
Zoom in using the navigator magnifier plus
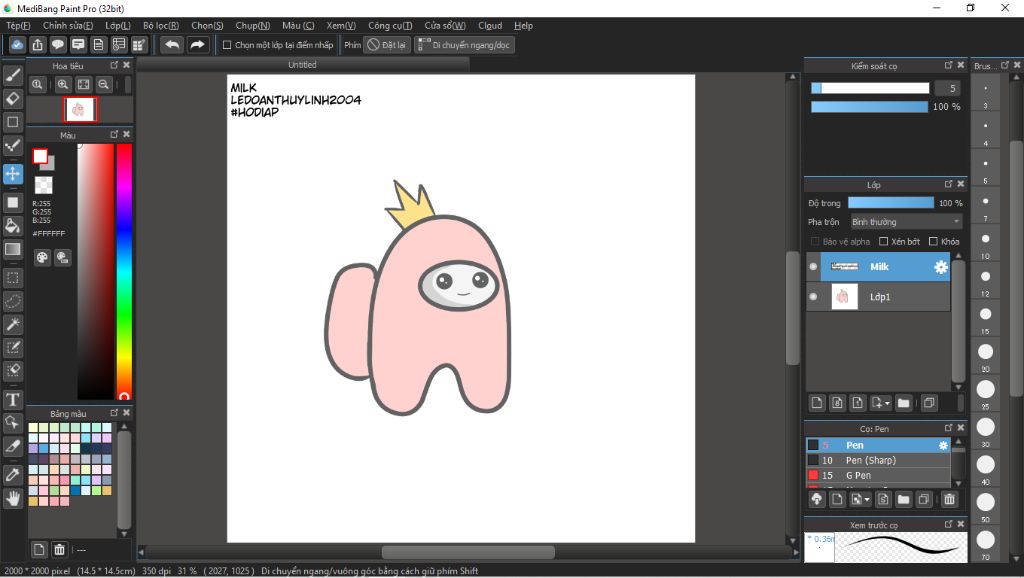pos(63,85)
